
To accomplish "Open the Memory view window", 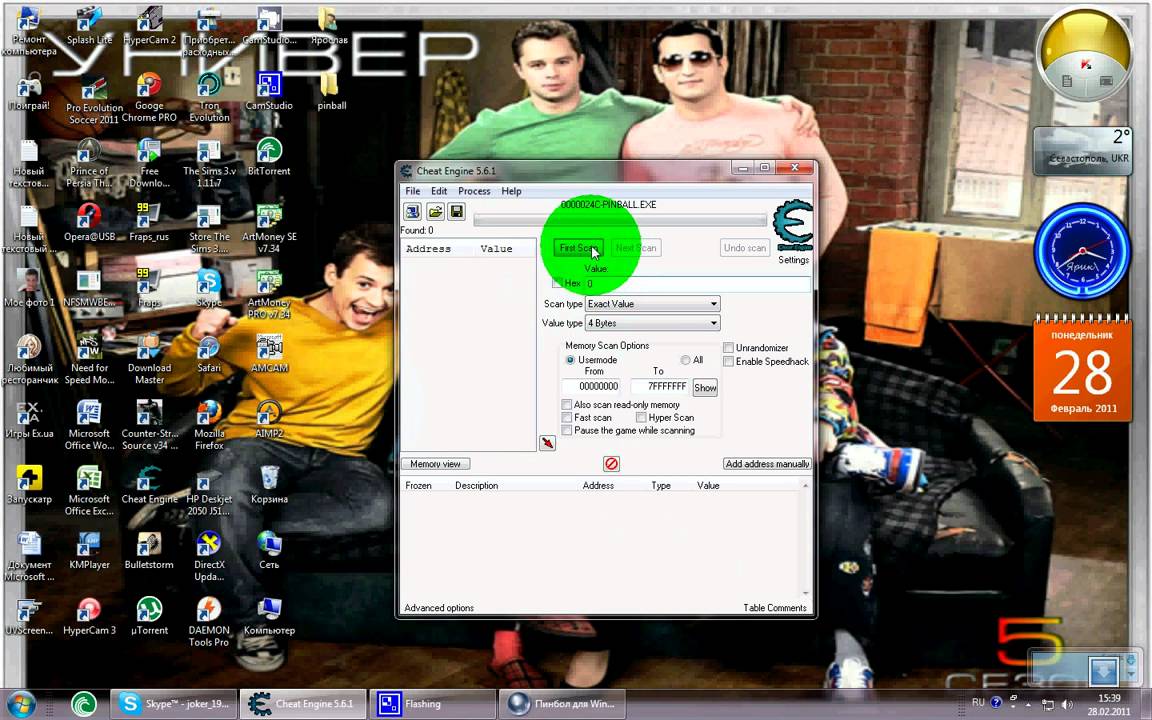I will (436, 464).
